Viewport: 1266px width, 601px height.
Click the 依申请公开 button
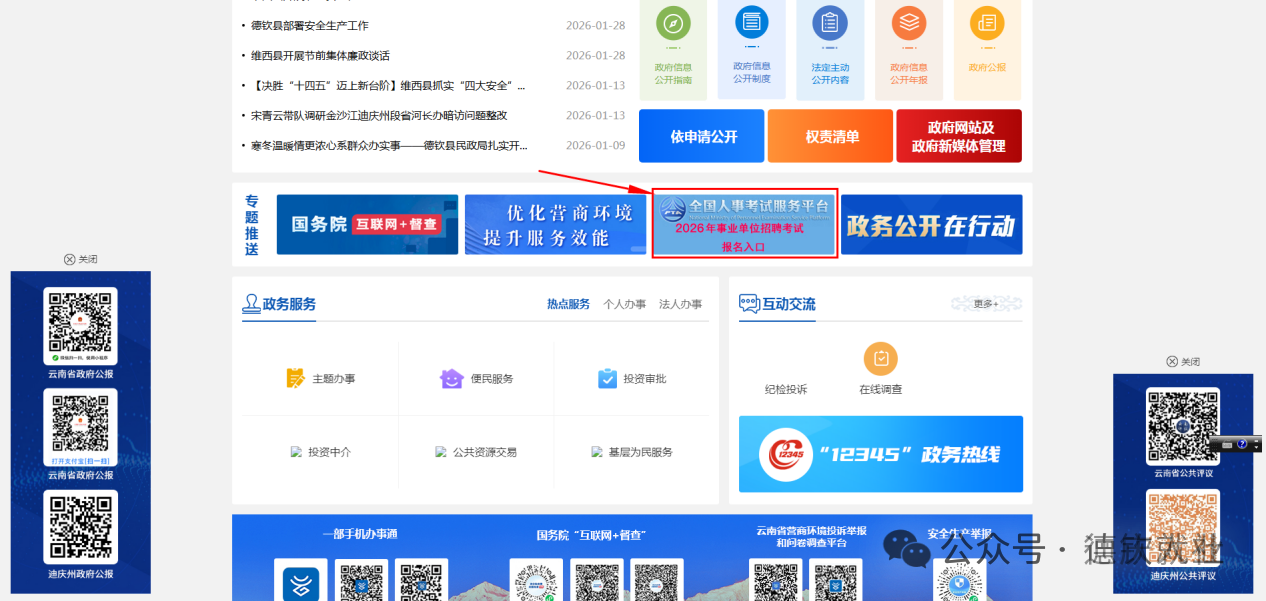[x=701, y=135]
